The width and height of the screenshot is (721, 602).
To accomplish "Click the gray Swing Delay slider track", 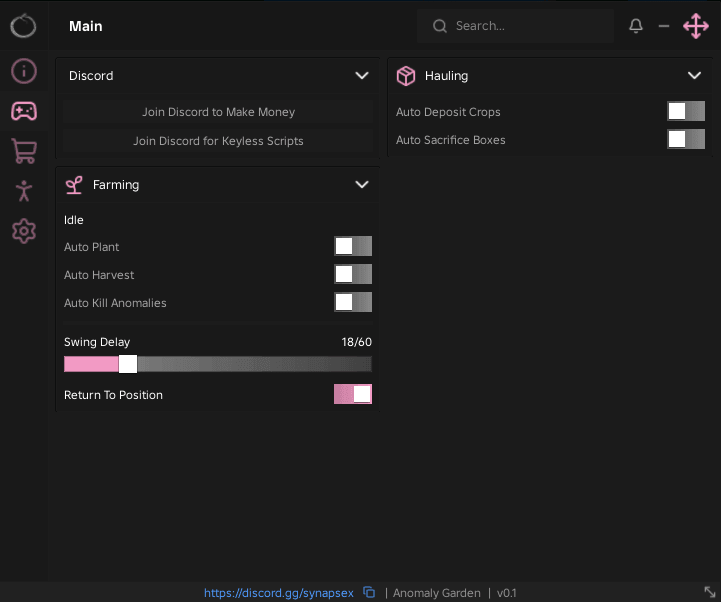I will 254,364.
